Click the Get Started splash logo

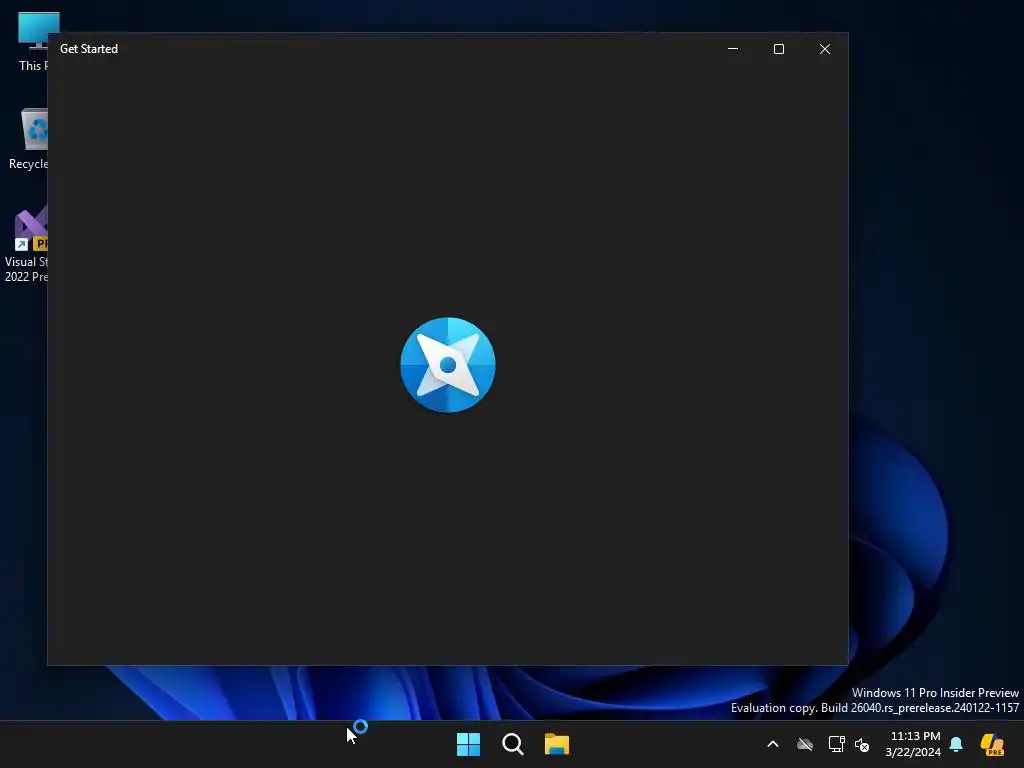448,365
